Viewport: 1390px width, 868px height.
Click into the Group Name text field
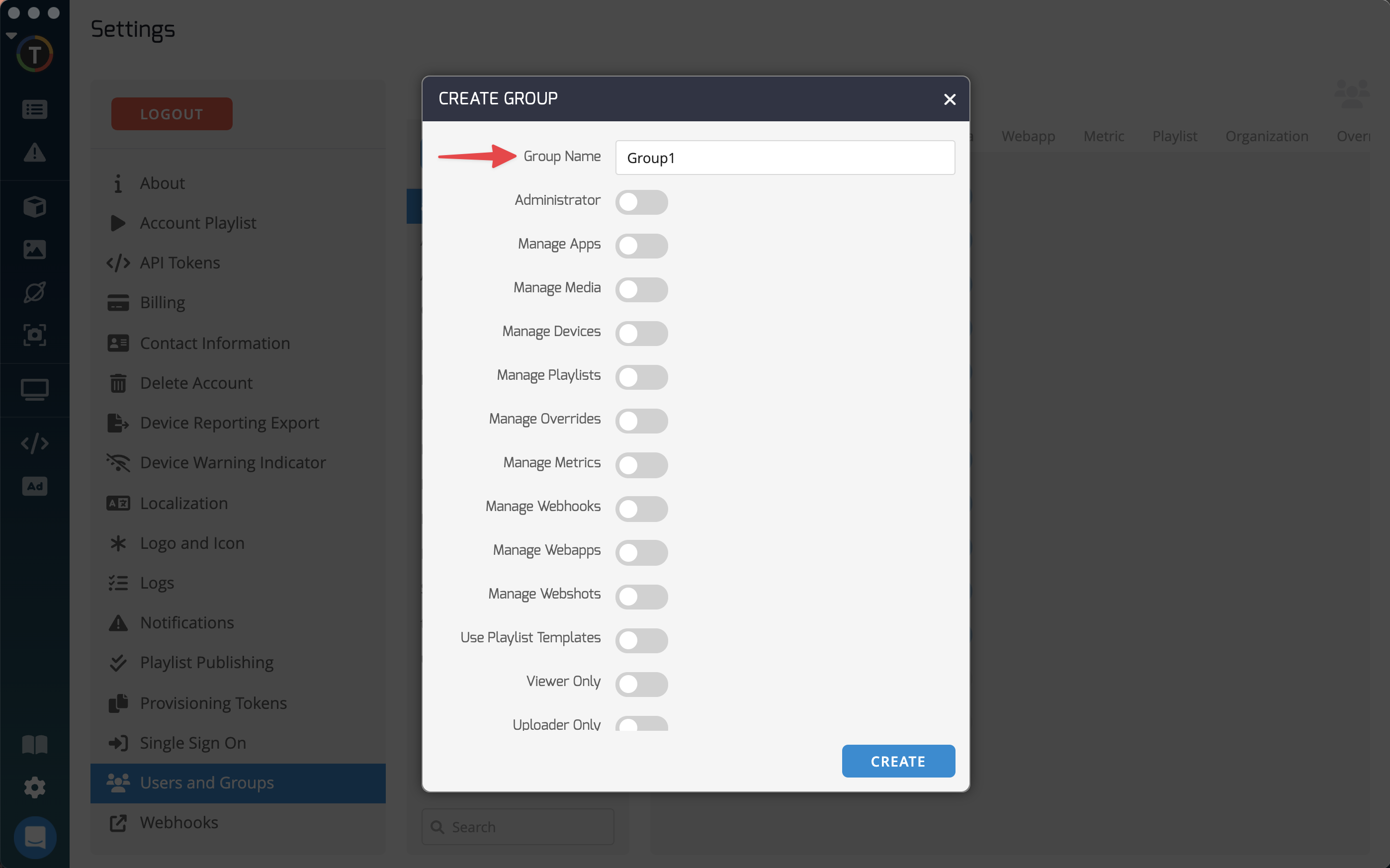(784, 158)
